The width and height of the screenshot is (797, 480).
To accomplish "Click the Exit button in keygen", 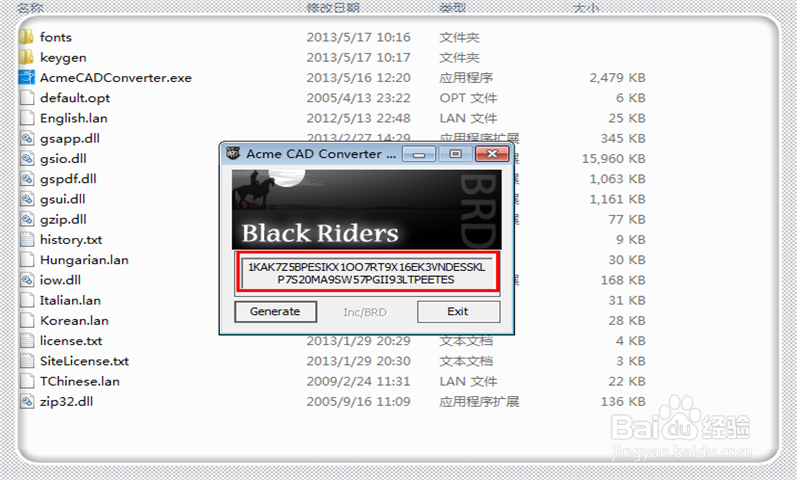I will coord(458,312).
